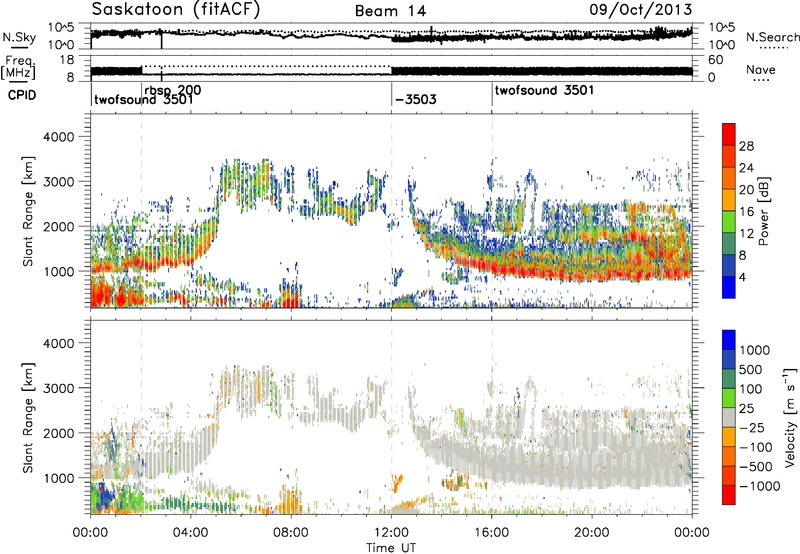Click the '1000' velocity colorbar tick
The height and width of the screenshot is (554, 800).
pos(755,350)
